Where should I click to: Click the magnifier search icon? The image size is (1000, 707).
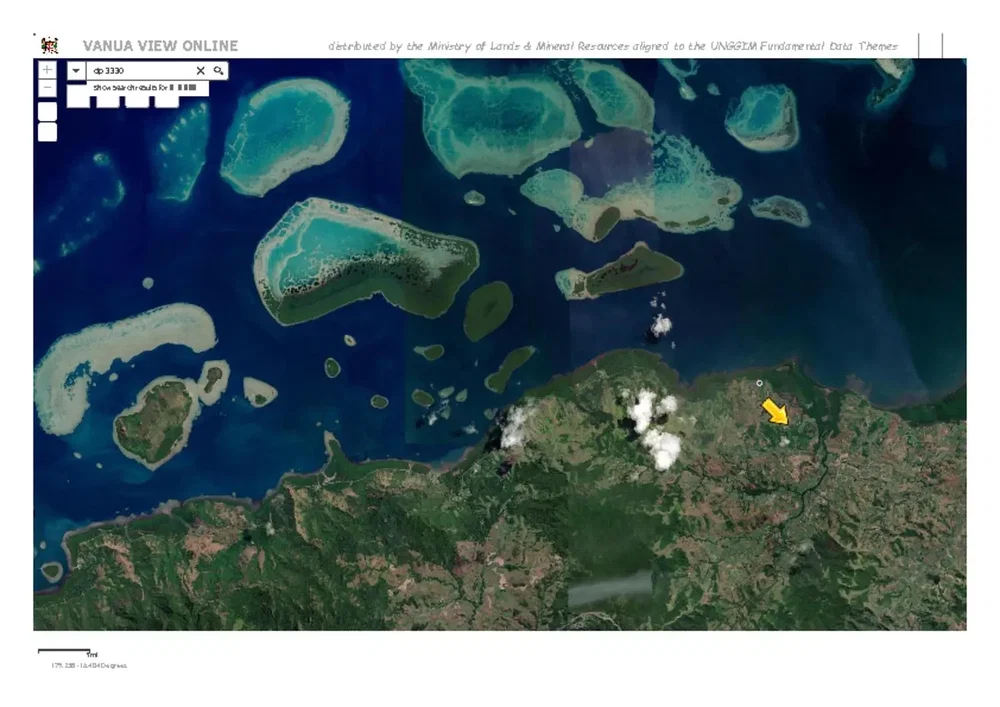pos(218,71)
